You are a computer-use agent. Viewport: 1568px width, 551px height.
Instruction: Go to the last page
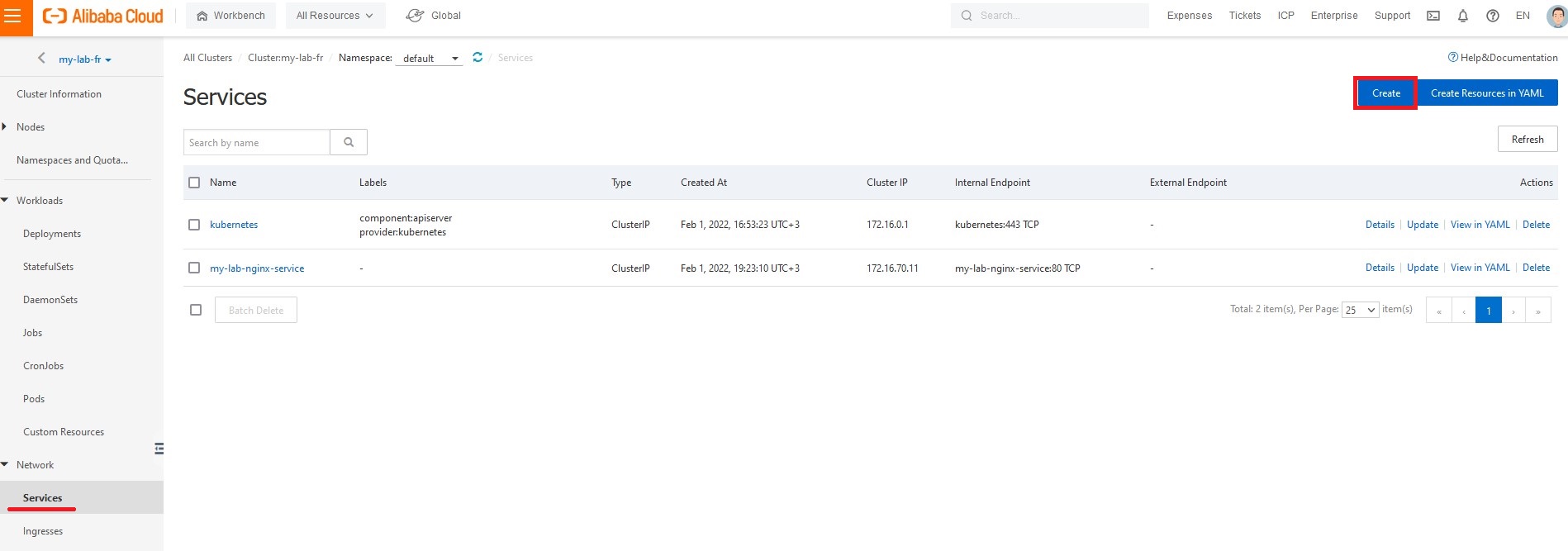(x=1538, y=311)
